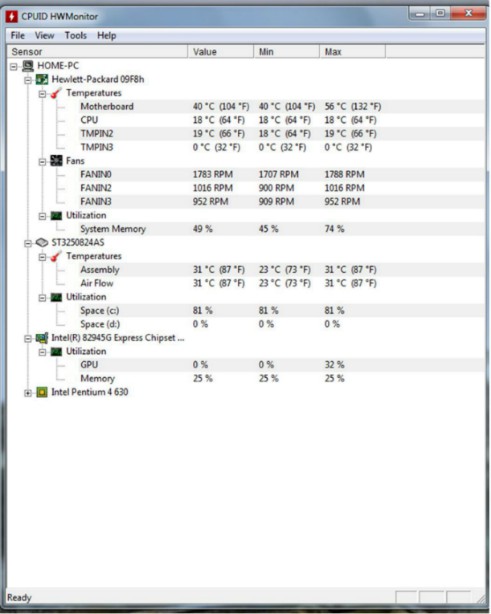Image resolution: width=491 pixels, height=614 pixels.
Task: Expand the Intel Pentium 4 630 node
Action: click(28, 393)
